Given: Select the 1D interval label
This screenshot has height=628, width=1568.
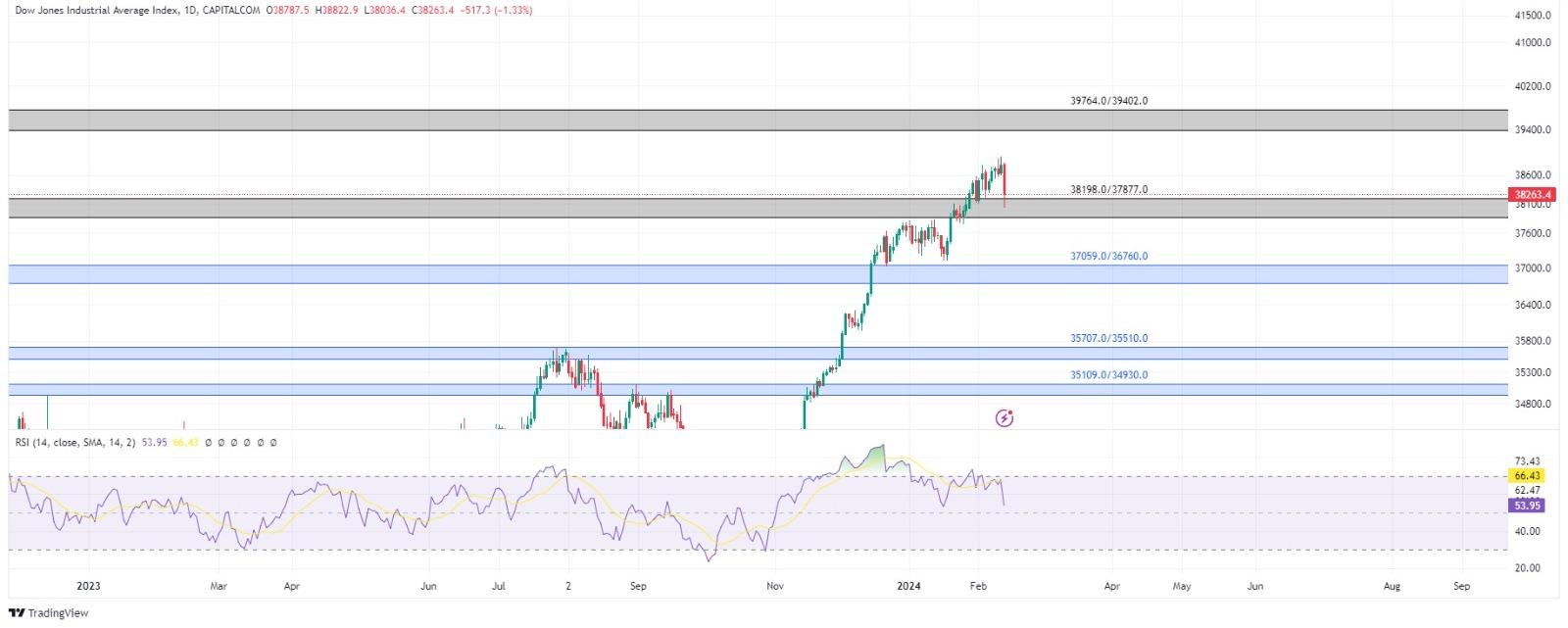Looking at the screenshot, I should [x=191, y=11].
